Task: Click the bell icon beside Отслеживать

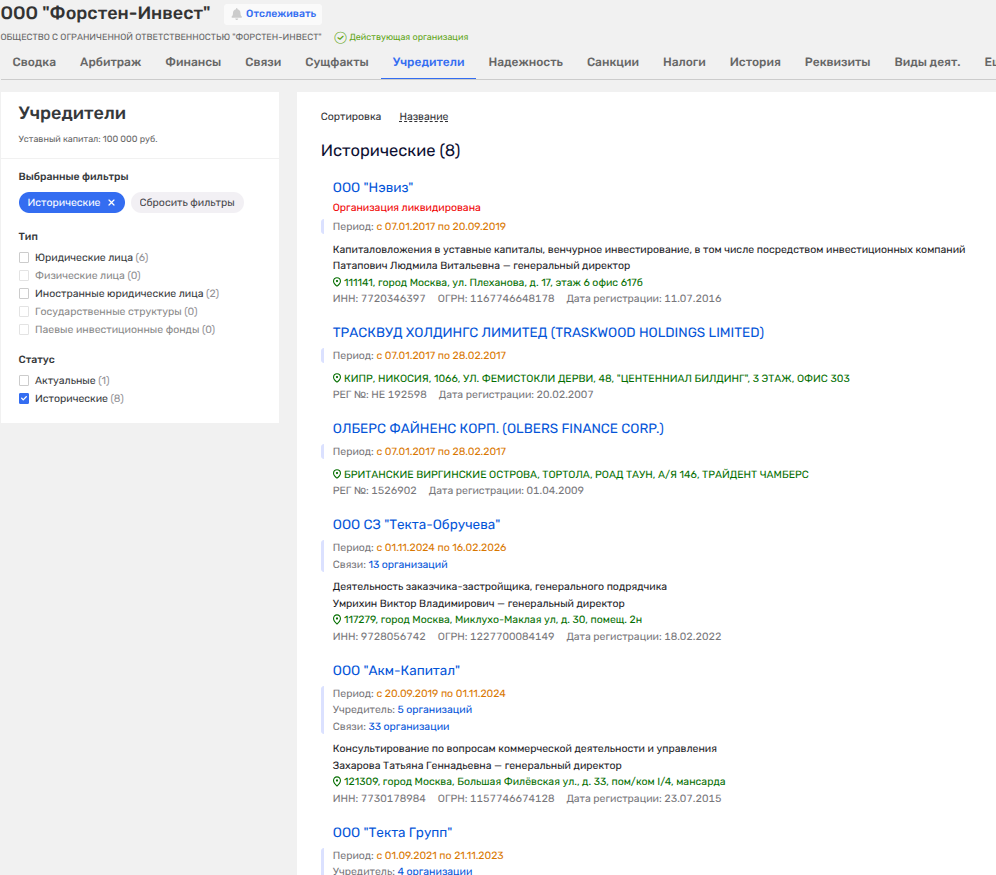Action: pos(237,14)
